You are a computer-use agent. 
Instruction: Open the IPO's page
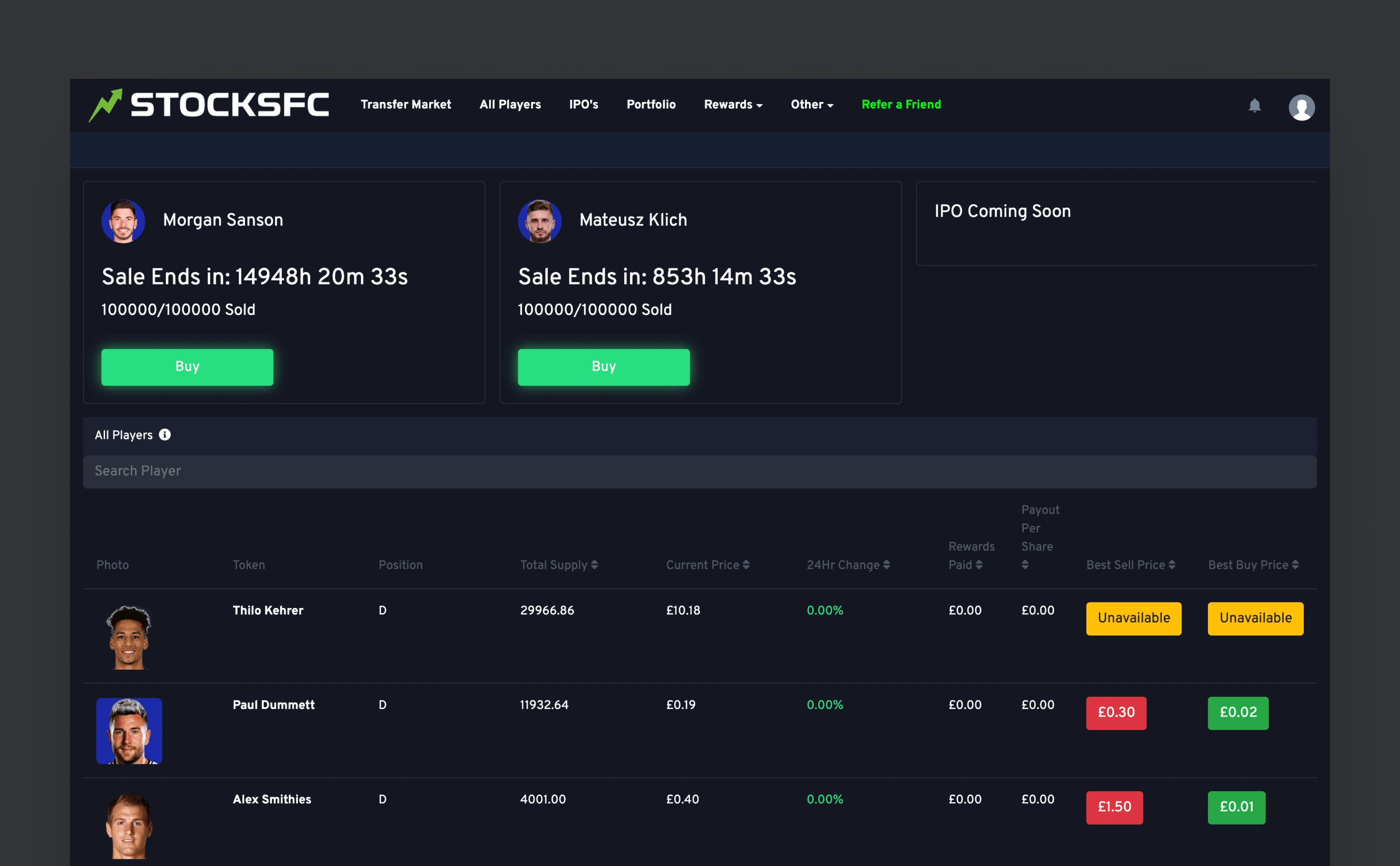click(x=584, y=104)
